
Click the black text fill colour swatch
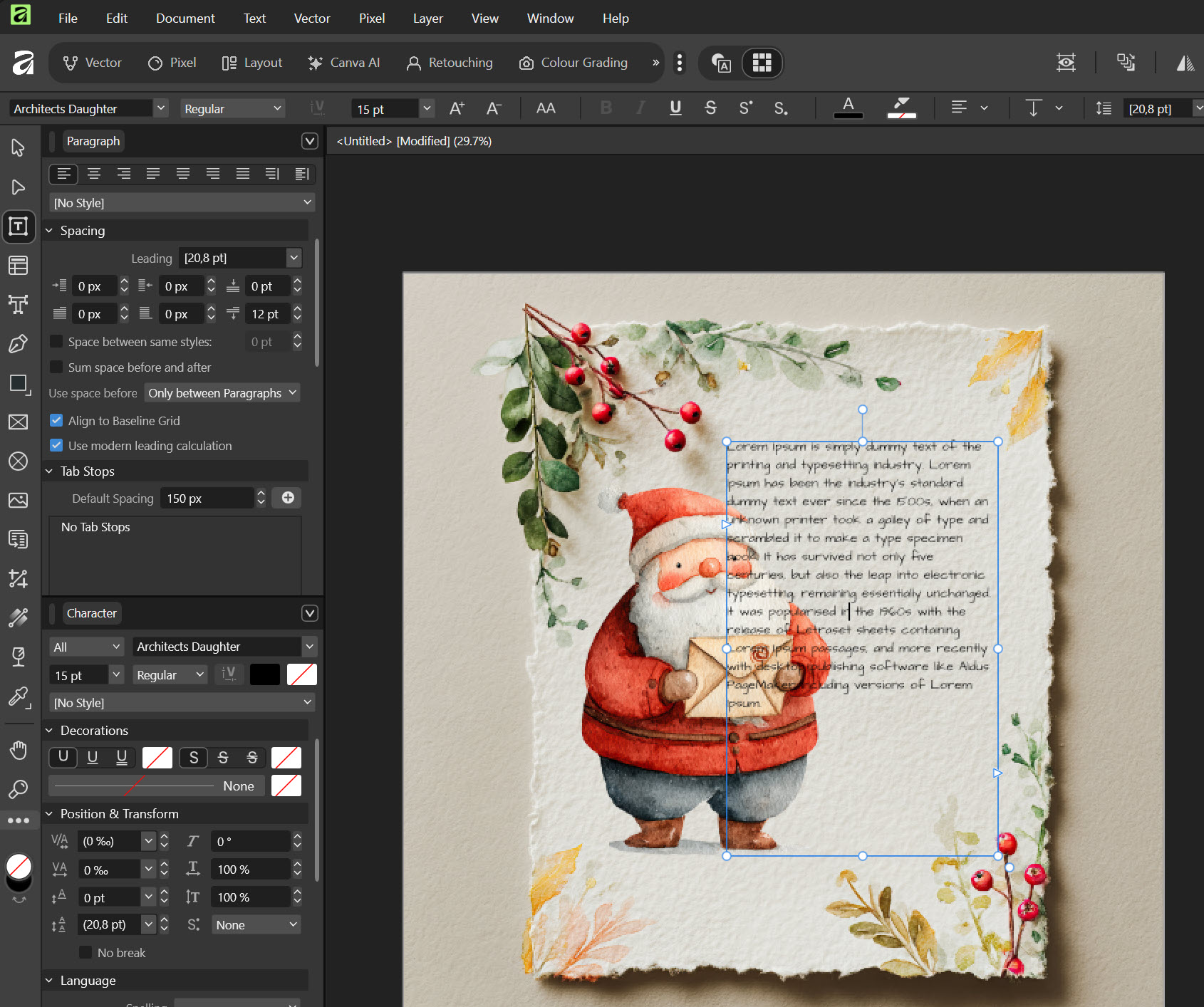pos(264,674)
